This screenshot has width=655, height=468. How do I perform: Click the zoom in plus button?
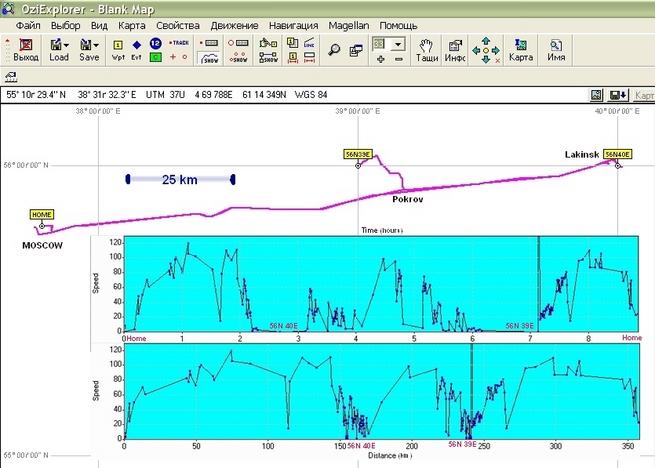tap(381, 59)
